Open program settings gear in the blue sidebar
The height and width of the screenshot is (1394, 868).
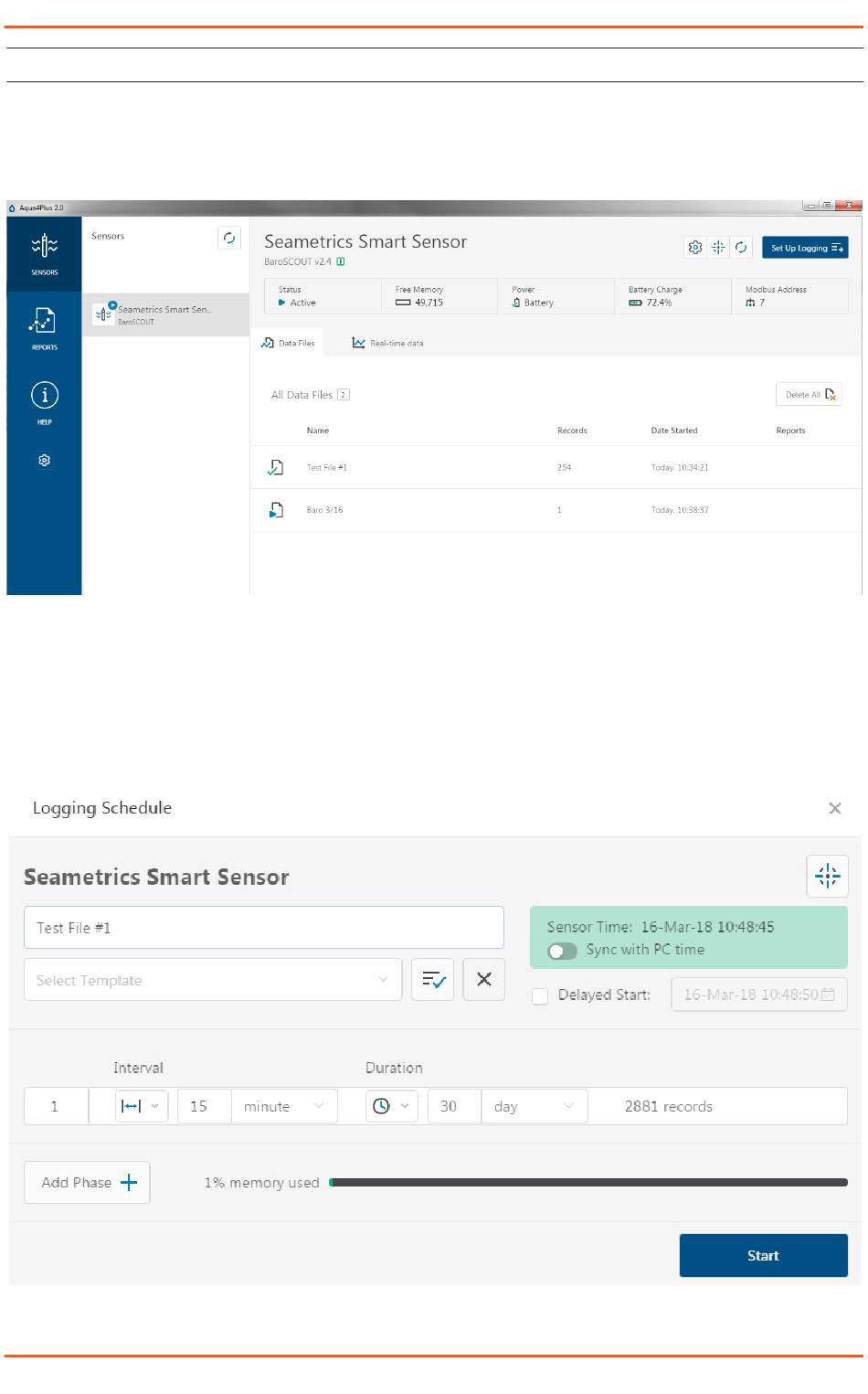(44, 461)
